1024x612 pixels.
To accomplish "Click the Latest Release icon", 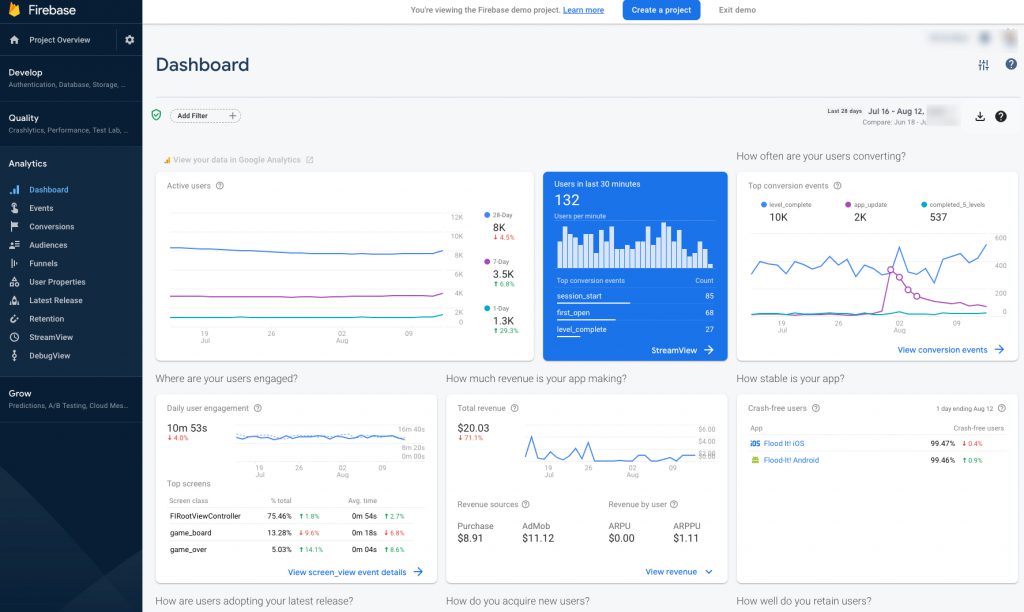I will (x=14, y=300).
